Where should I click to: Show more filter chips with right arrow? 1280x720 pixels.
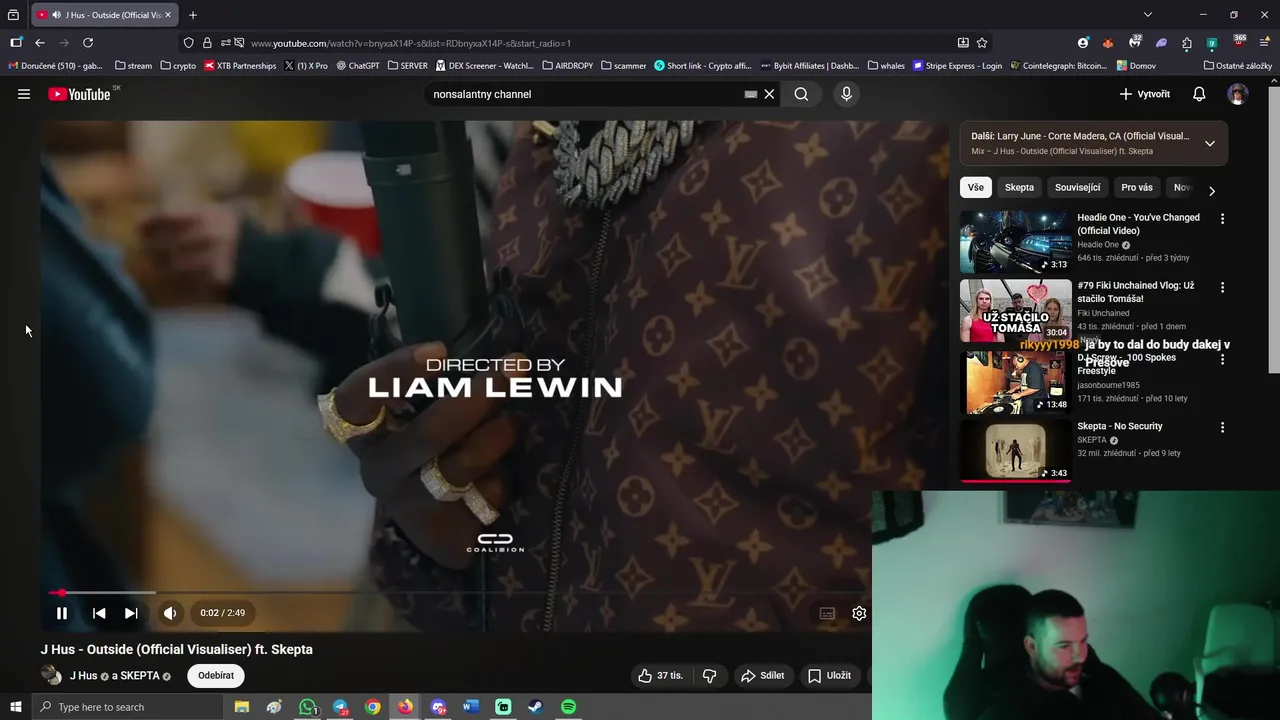tap(1211, 190)
